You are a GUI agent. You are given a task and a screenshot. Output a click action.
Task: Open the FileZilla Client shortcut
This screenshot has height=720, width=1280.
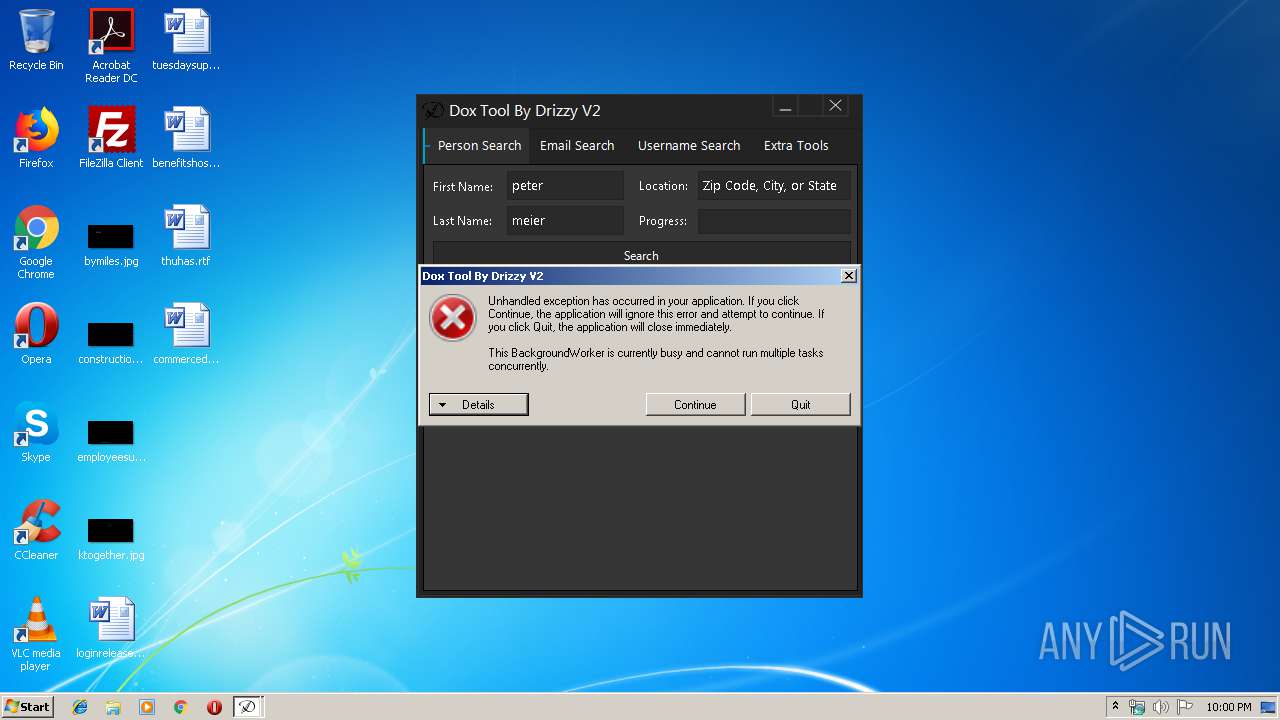pos(111,138)
